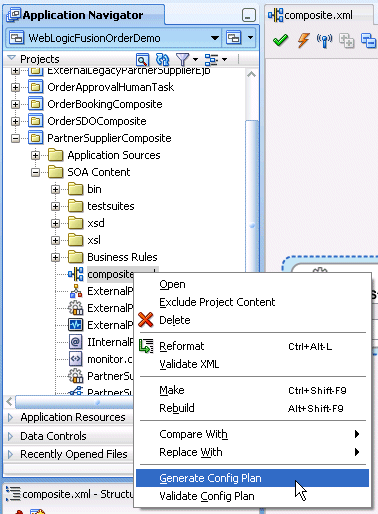
Task: Click the OrderApprovalHumanTask project icon
Action: 35,87
